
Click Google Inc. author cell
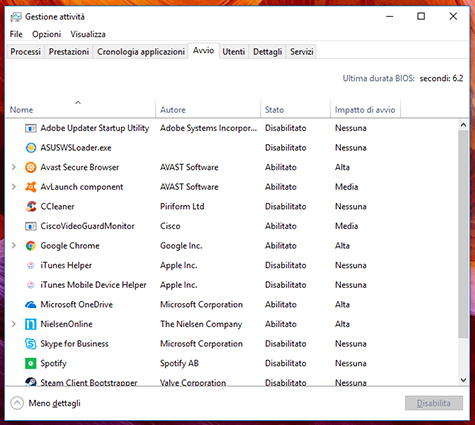pos(181,246)
